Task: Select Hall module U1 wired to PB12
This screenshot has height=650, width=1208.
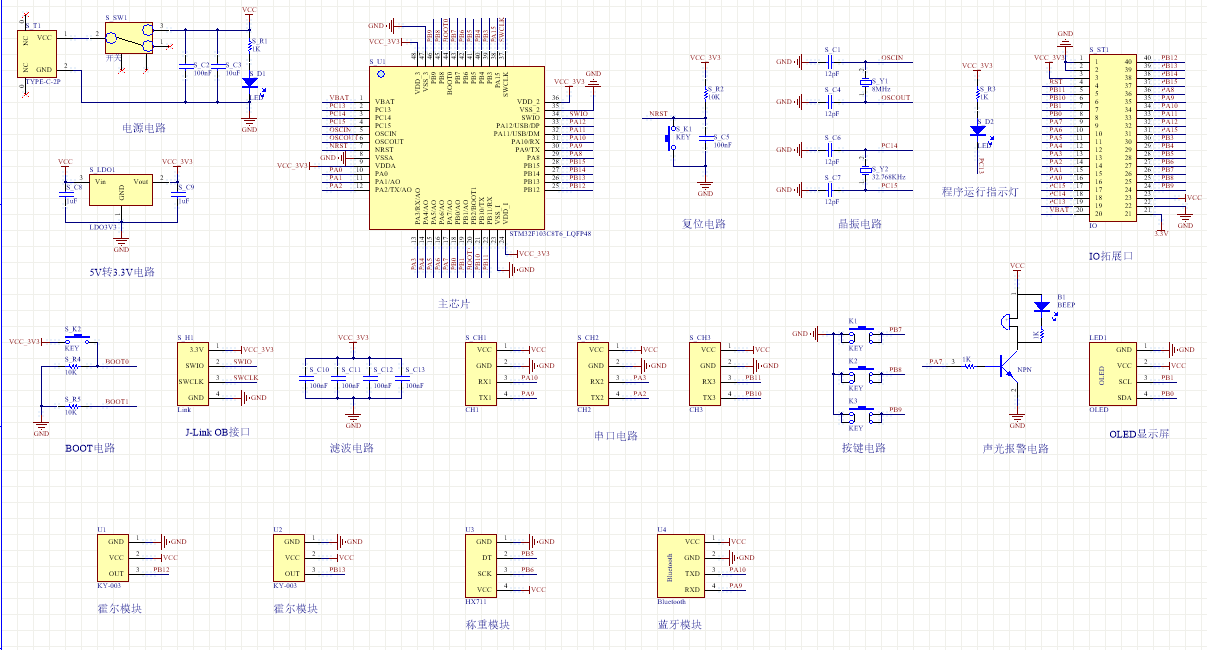Action: point(114,558)
